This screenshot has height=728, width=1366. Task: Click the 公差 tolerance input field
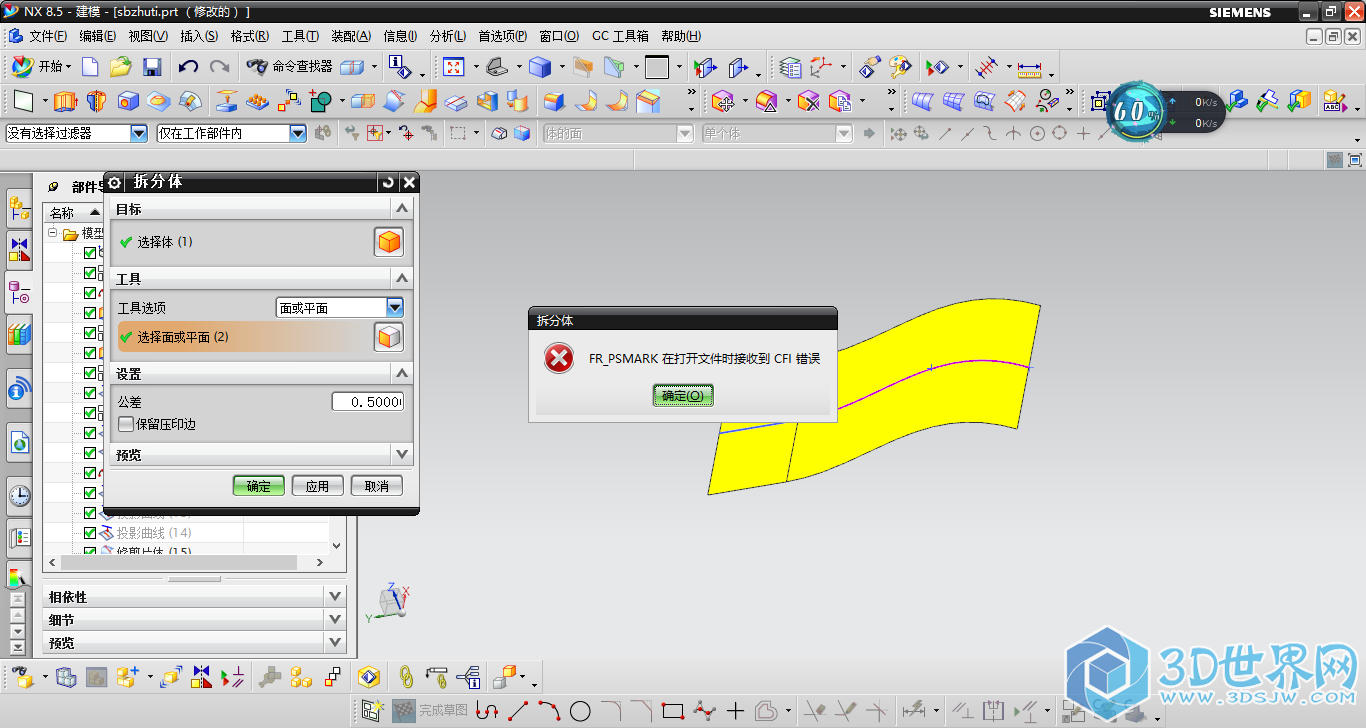[368, 401]
